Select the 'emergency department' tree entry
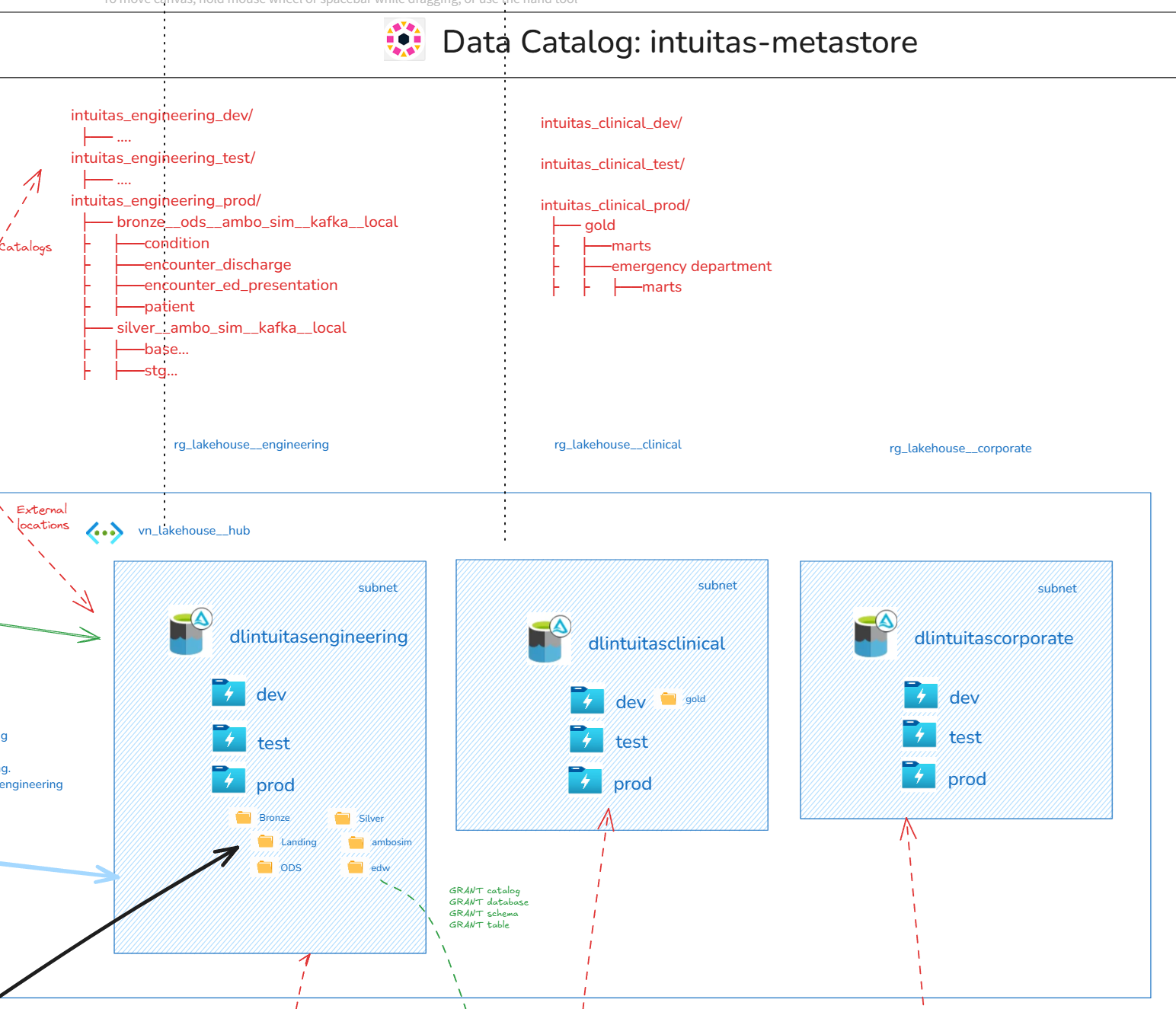This screenshot has height=1009, width=1176. click(691, 266)
